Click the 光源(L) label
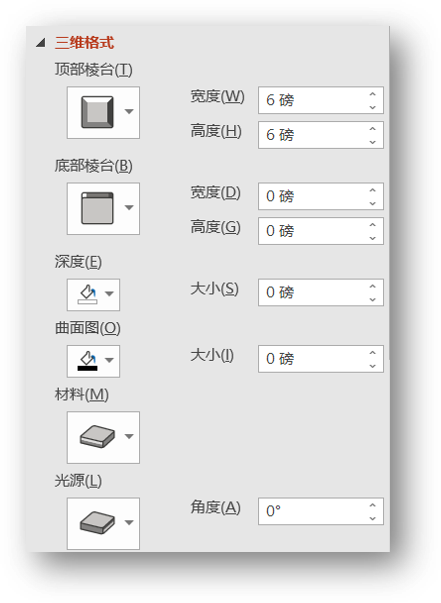The width and height of the screenshot is (441, 603). coord(78,481)
